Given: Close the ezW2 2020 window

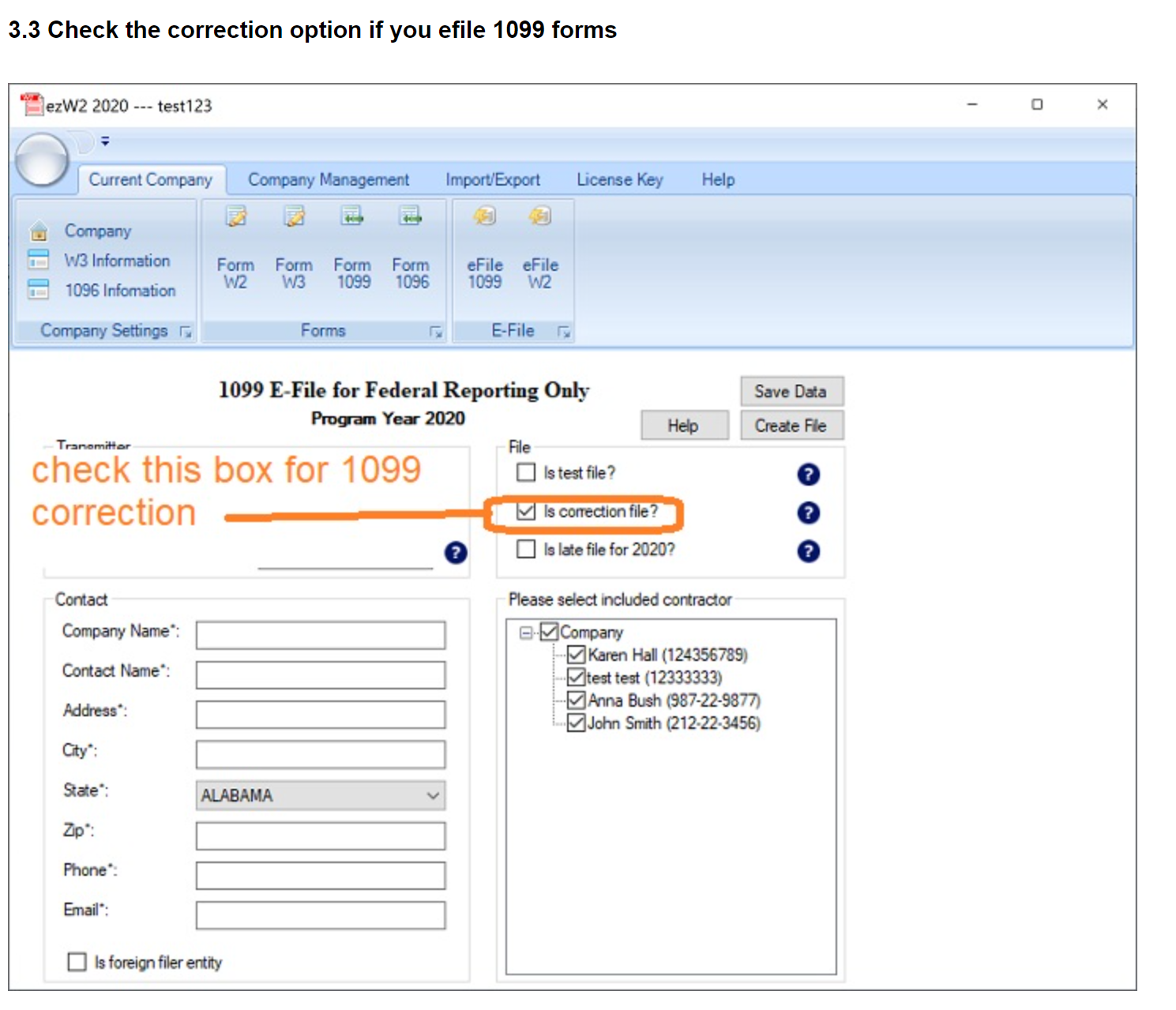Looking at the screenshot, I should (1103, 104).
